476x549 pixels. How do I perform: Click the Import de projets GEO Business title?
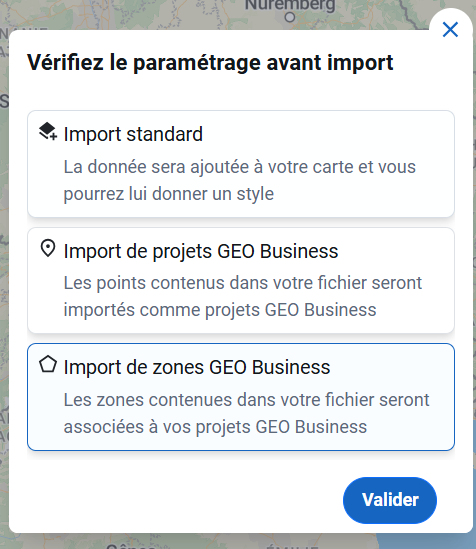[x=201, y=251]
